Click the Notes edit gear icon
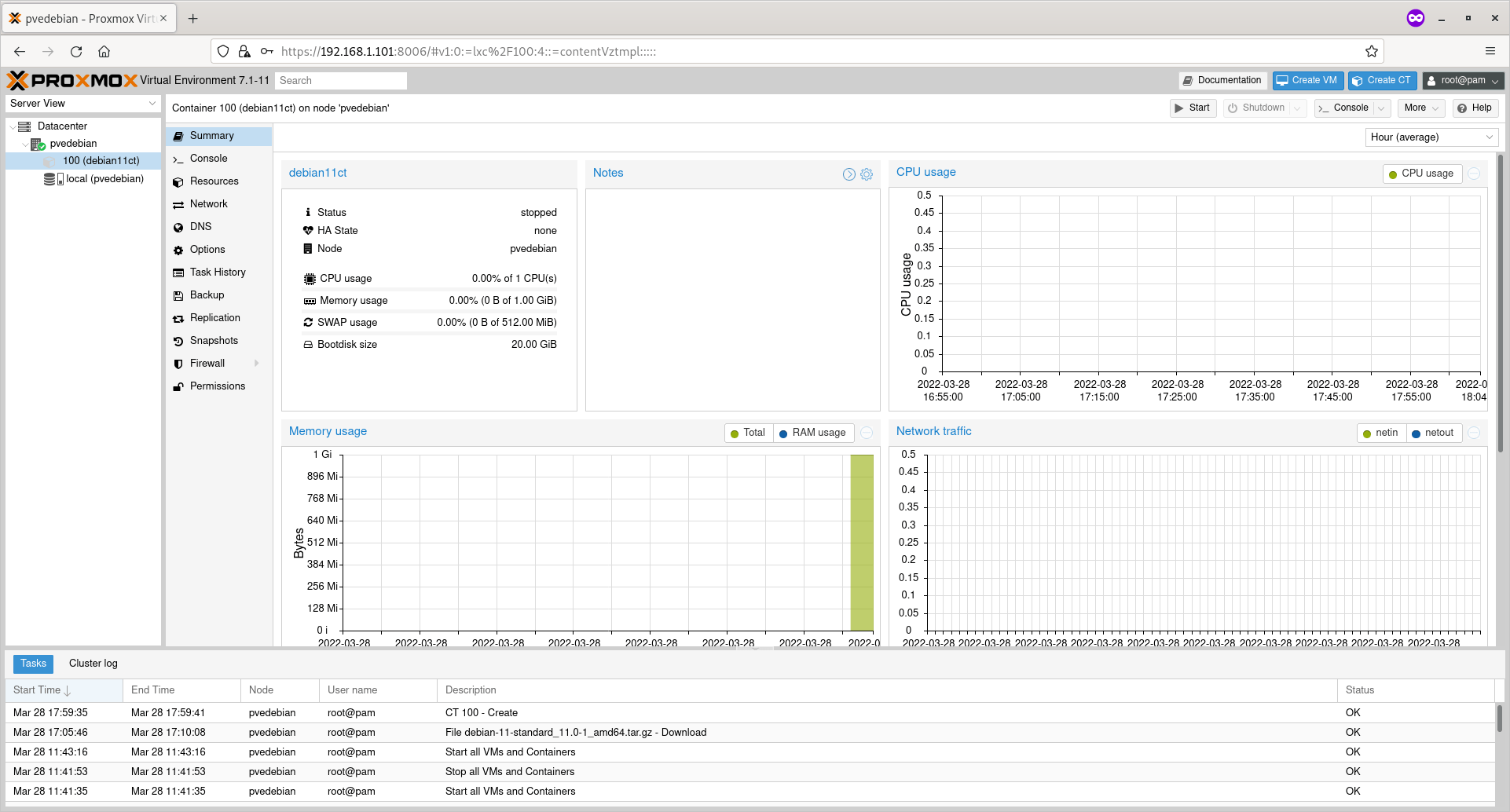The height and width of the screenshot is (812, 1510). tap(867, 174)
